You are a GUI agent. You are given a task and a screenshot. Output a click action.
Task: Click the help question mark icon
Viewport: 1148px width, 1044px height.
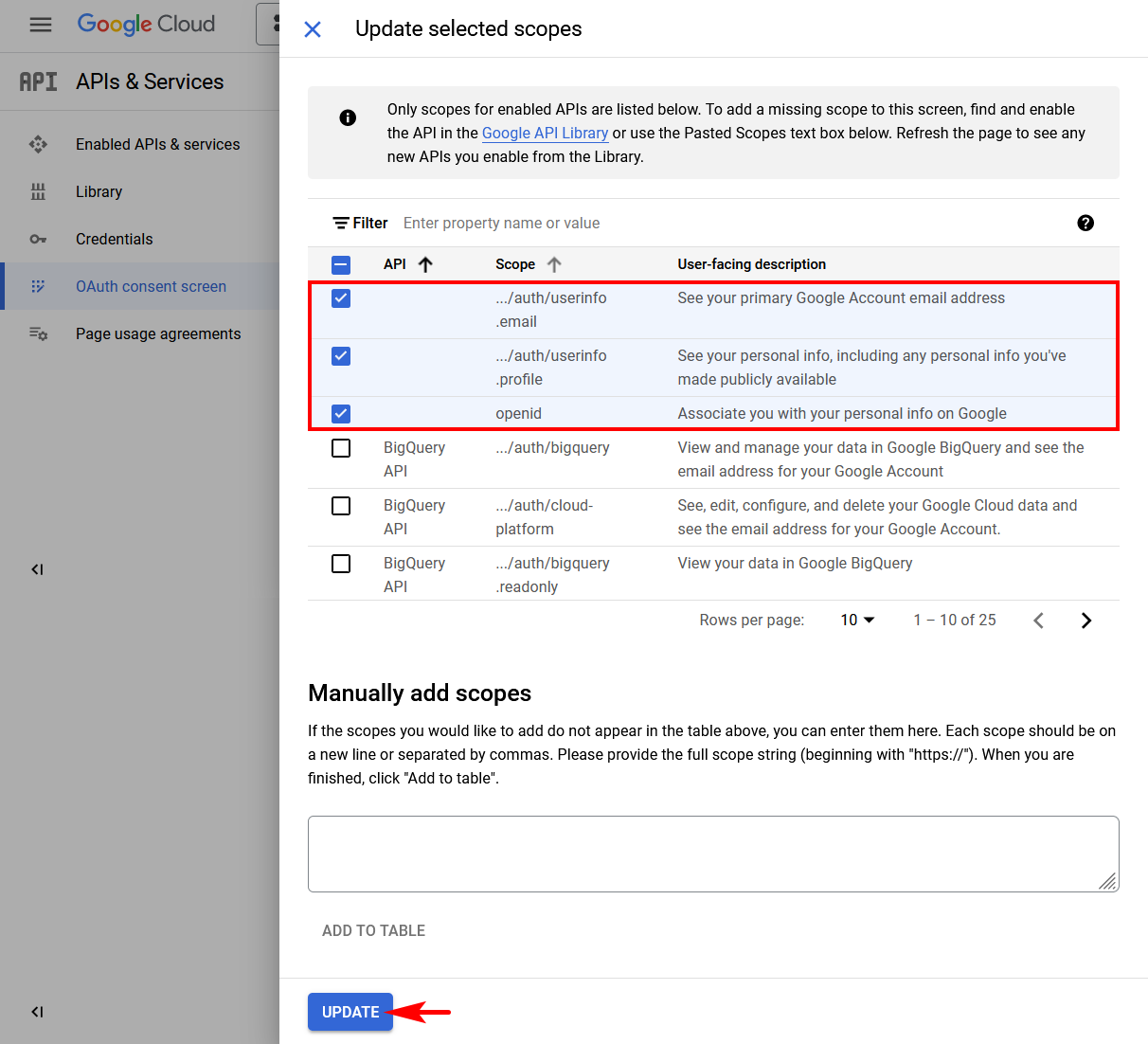1085,223
